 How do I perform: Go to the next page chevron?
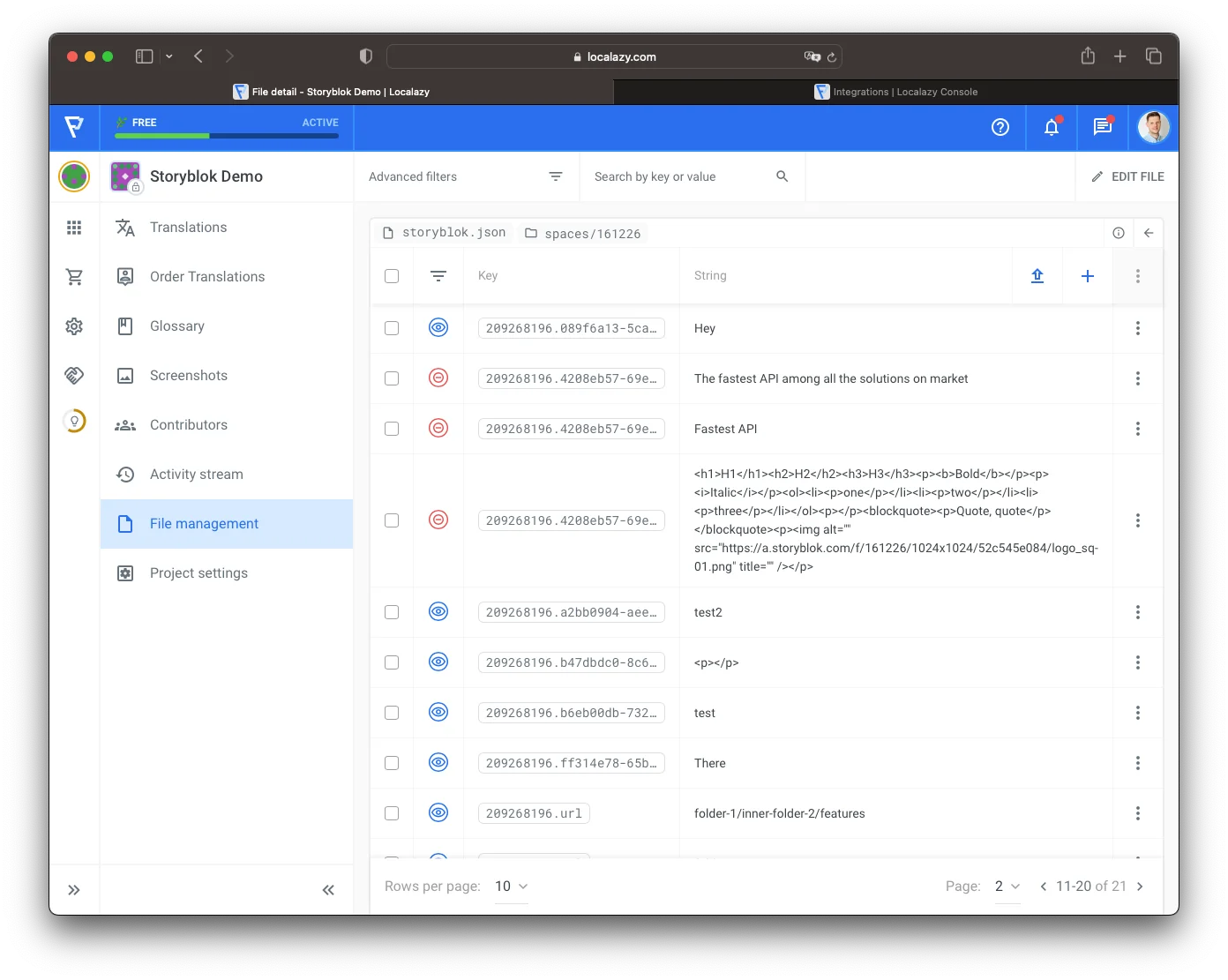coord(1140,886)
